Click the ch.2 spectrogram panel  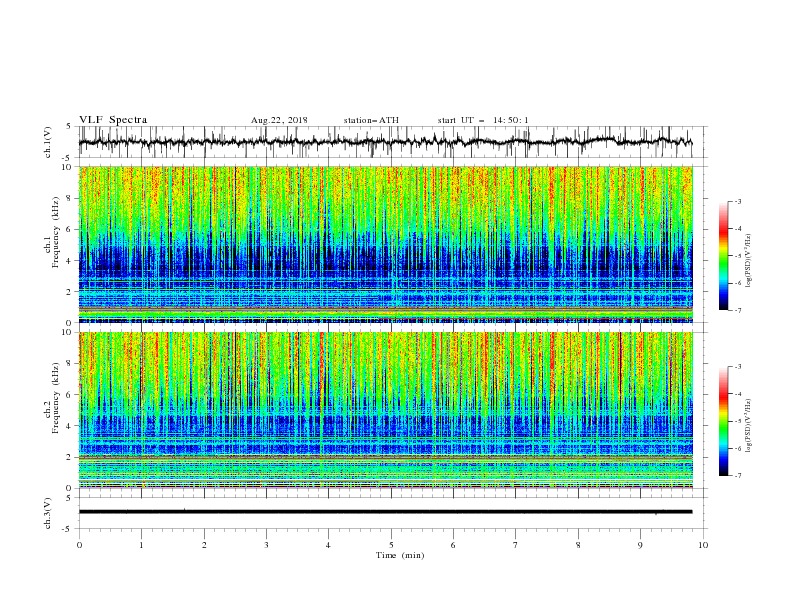pyautogui.click(x=385, y=410)
